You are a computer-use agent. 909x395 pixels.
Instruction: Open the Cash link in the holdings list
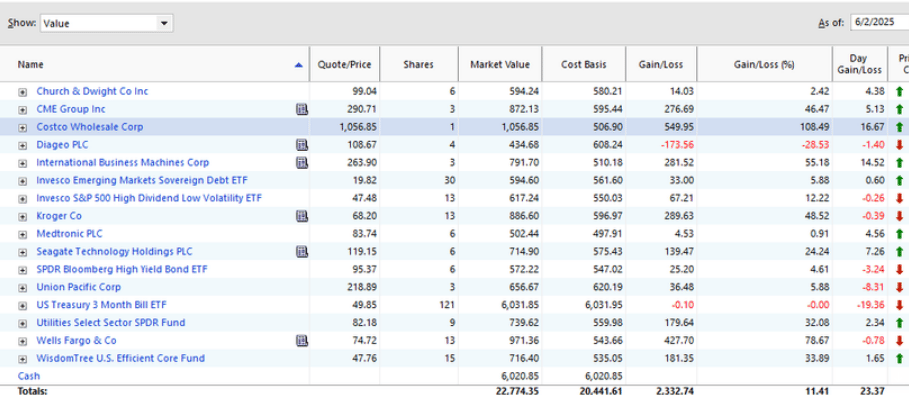pos(29,376)
